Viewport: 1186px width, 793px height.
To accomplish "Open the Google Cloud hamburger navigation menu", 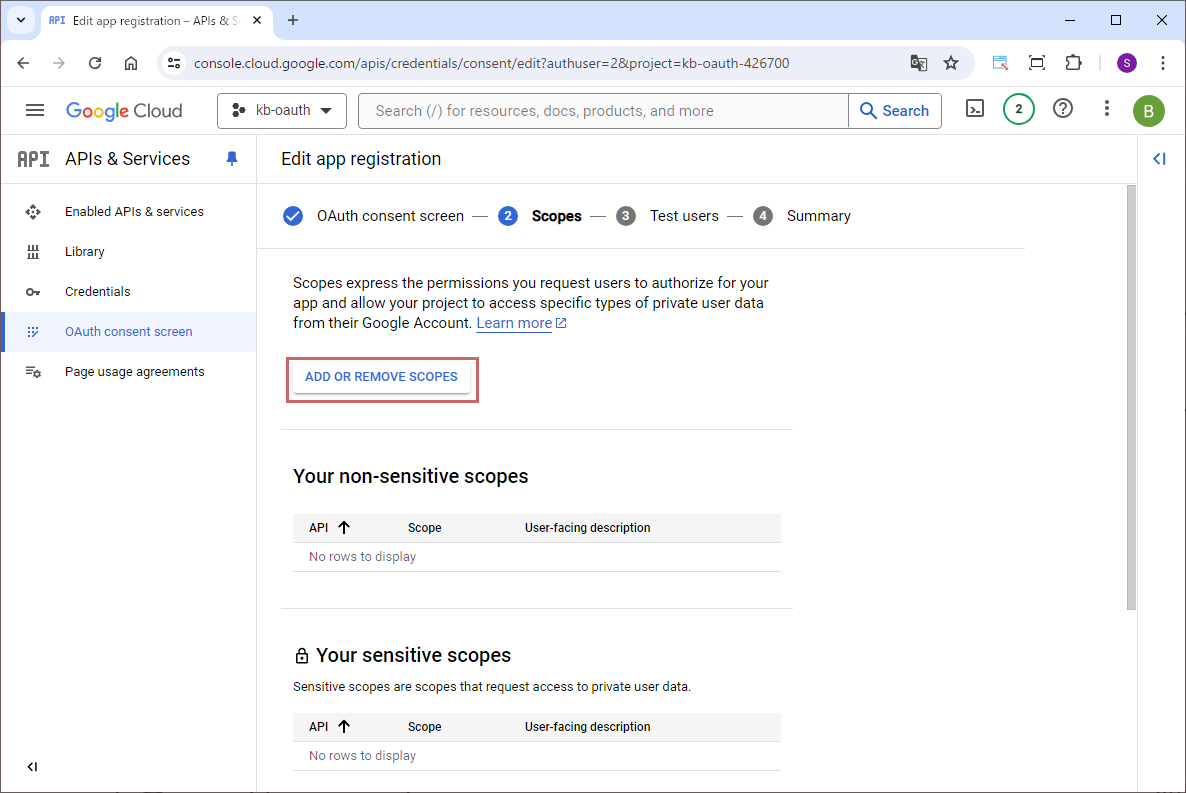I will tap(35, 110).
